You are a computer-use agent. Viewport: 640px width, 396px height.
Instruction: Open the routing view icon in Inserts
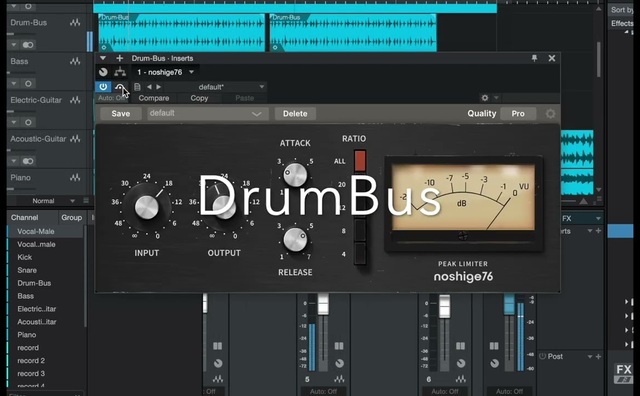click(120, 72)
